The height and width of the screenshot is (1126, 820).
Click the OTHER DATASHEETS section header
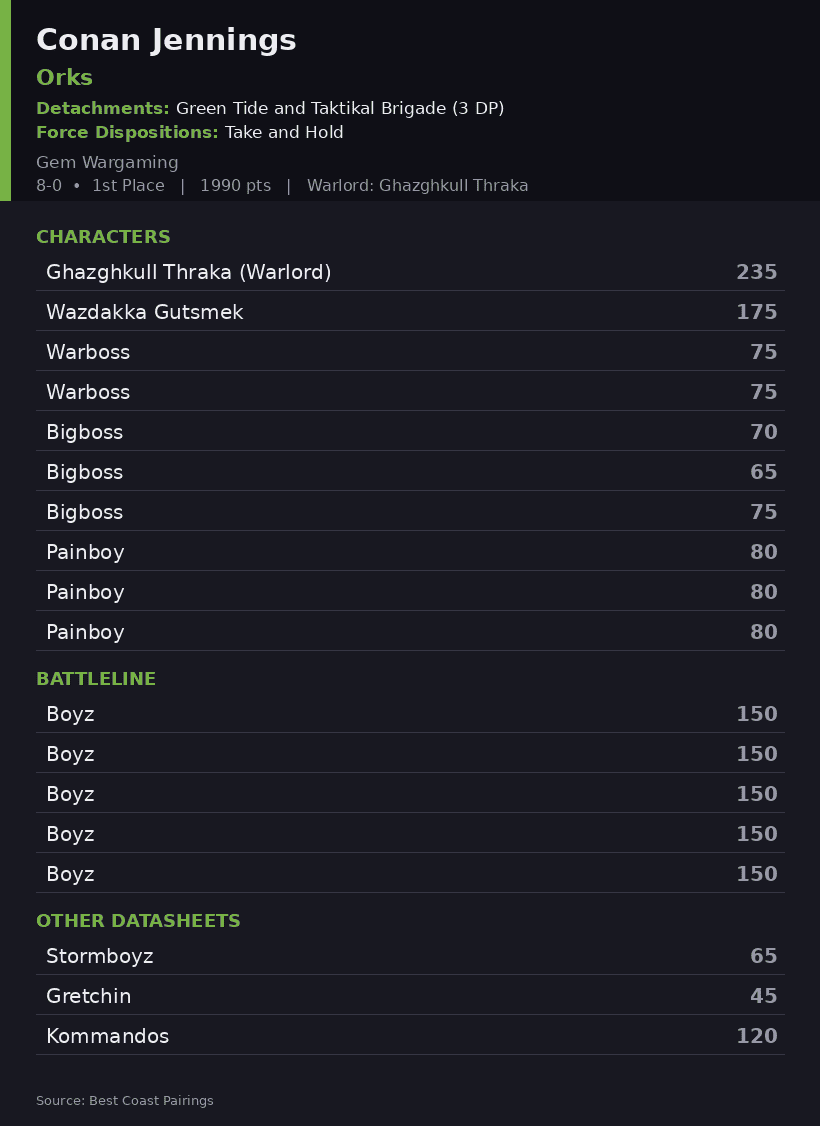tap(139, 921)
